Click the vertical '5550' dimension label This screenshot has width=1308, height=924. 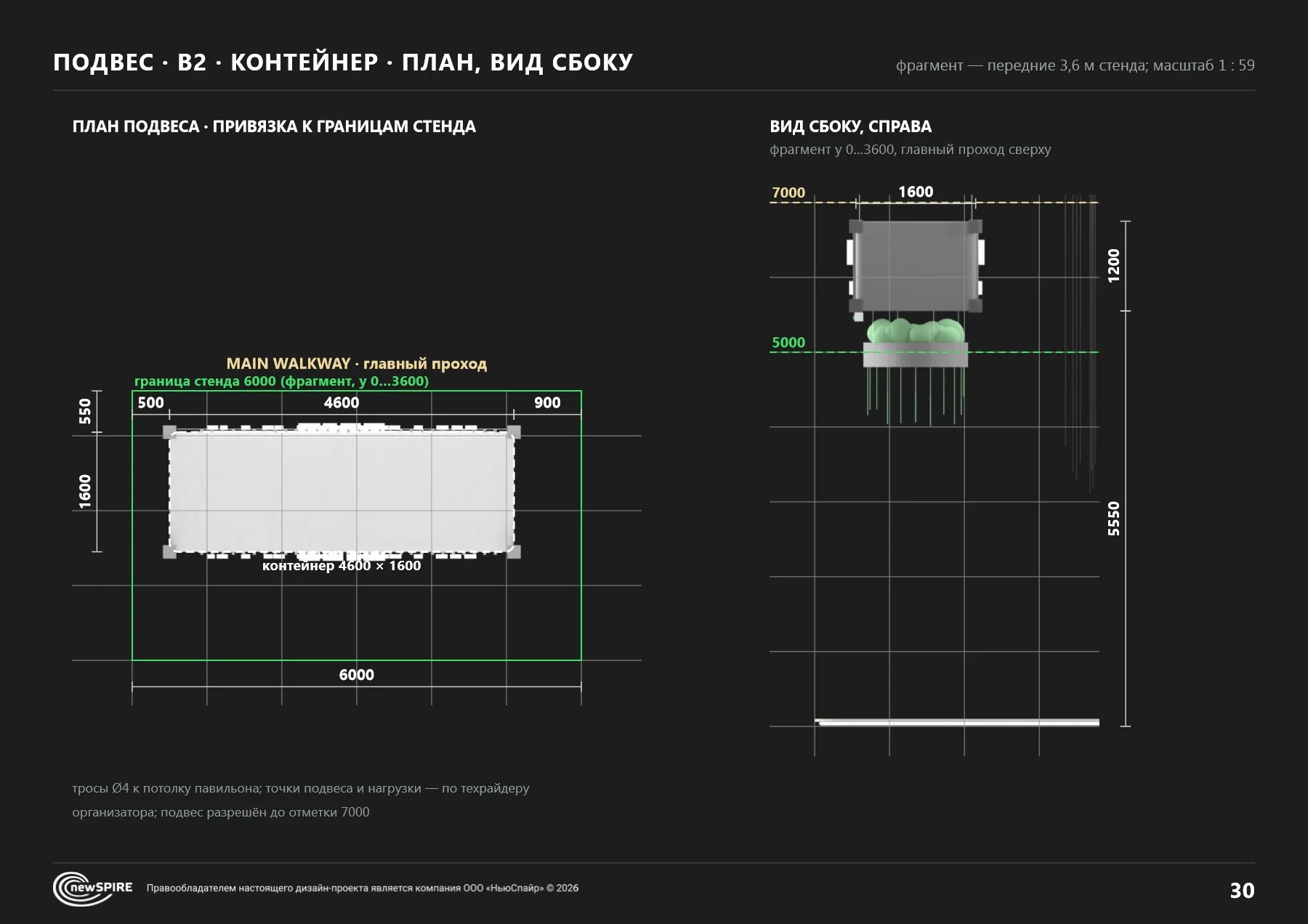pyautogui.click(x=1114, y=519)
